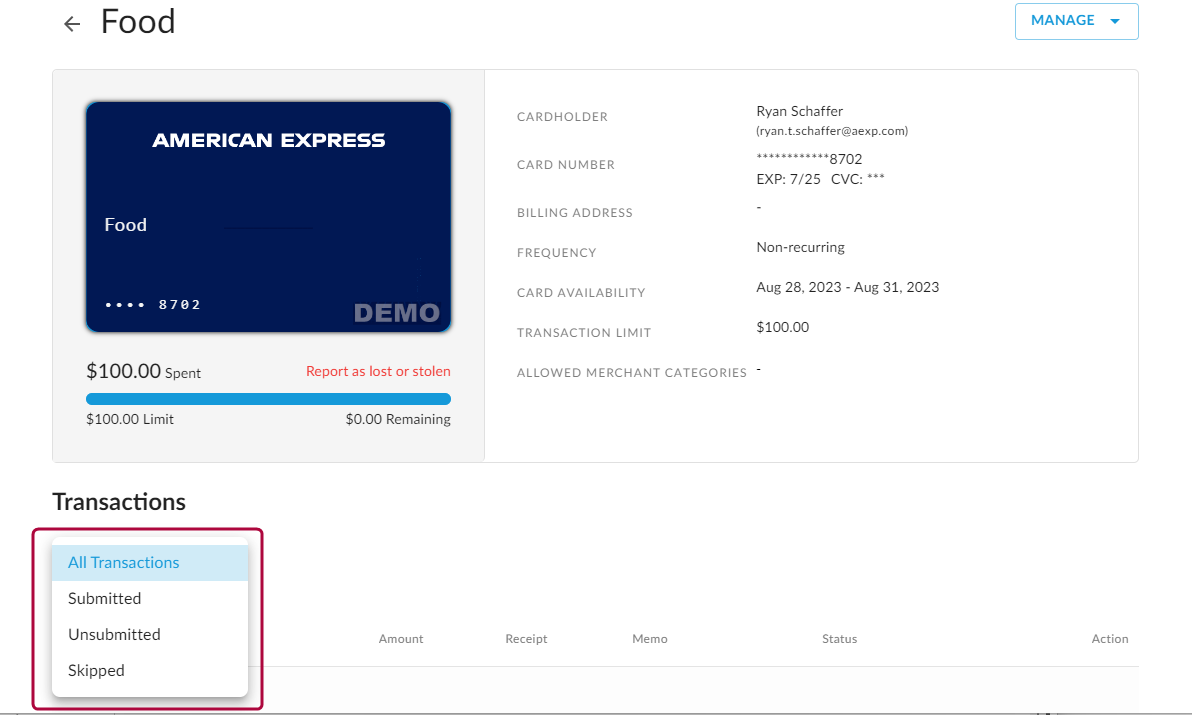This screenshot has height=715, width=1192.
Task: Click the American Express card image
Action: coord(268,216)
